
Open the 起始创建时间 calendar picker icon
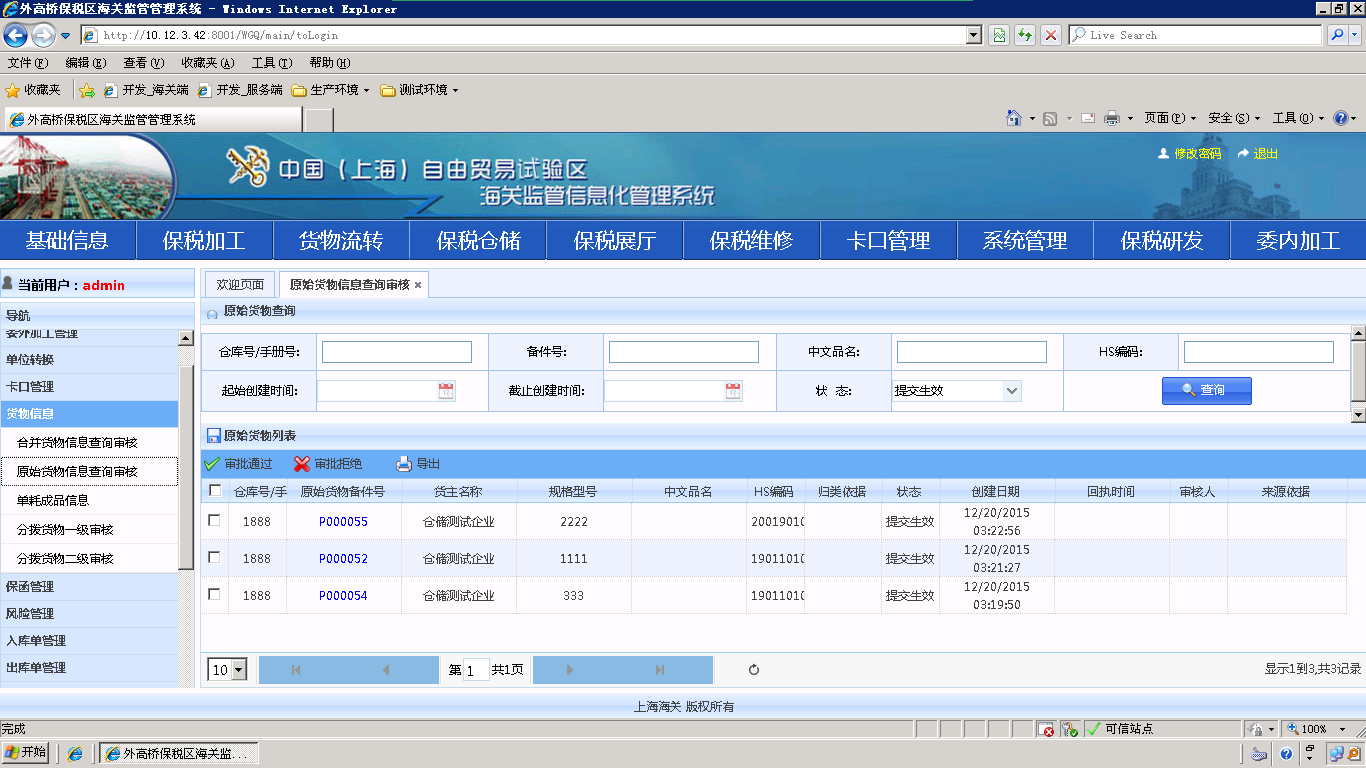pos(446,391)
